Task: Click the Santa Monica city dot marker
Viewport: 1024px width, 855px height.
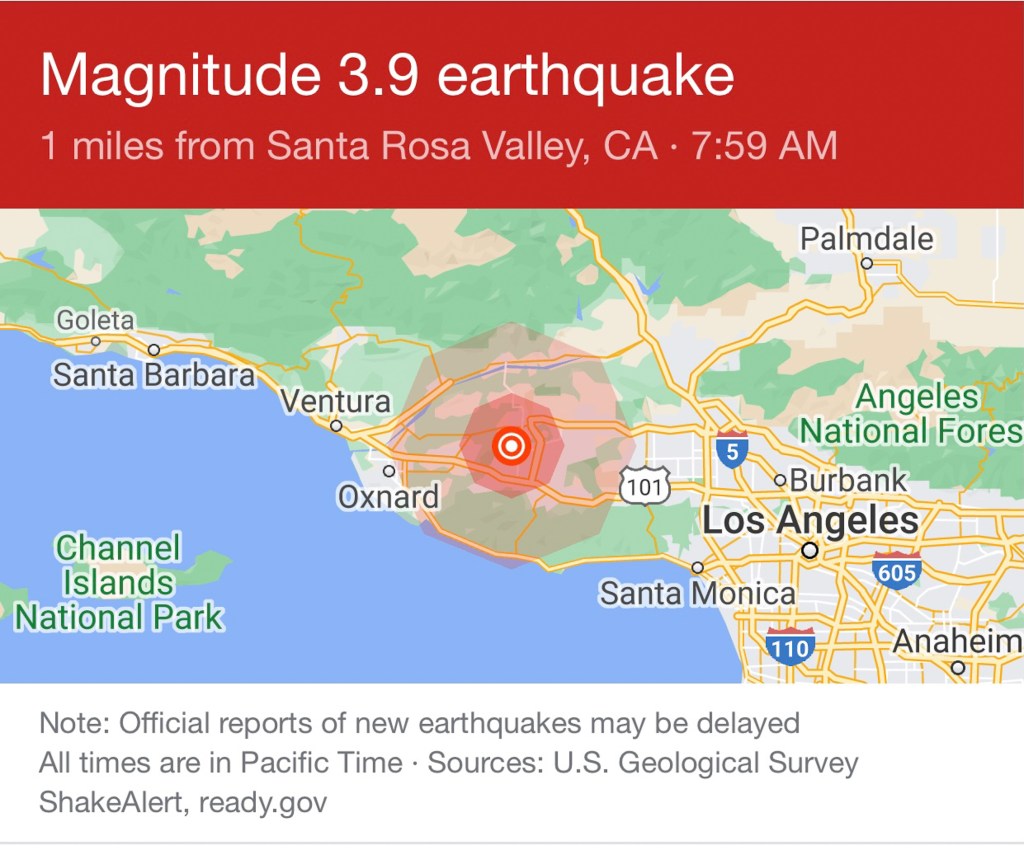Action: (x=698, y=567)
